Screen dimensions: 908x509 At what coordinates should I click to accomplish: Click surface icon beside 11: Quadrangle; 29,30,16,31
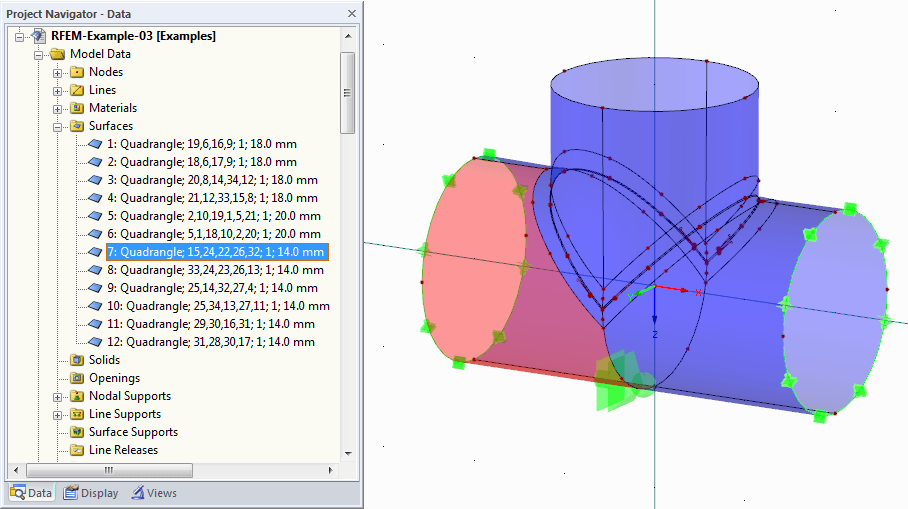pyautogui.click(x=96, y=324)
